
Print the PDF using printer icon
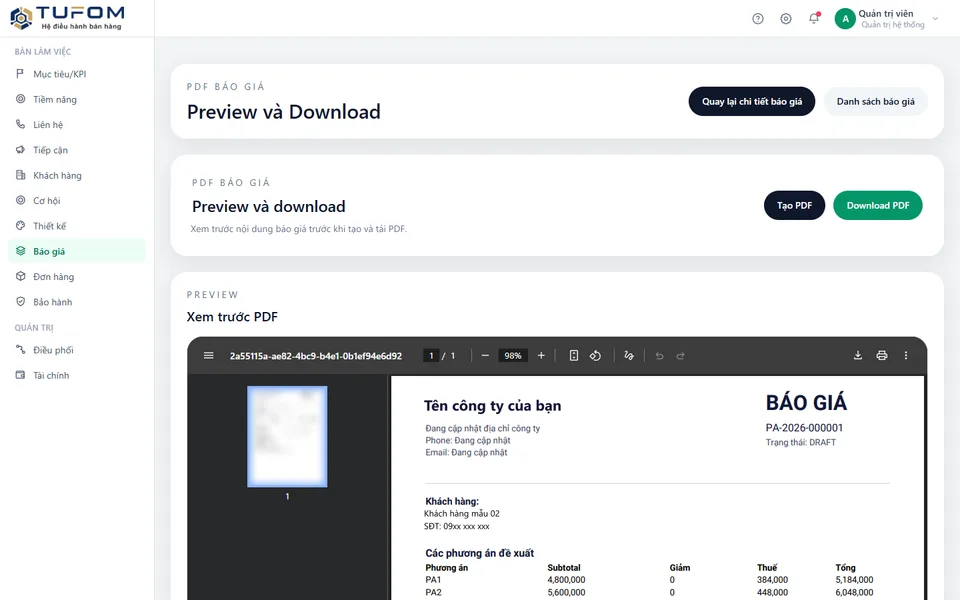pos(882,356)
